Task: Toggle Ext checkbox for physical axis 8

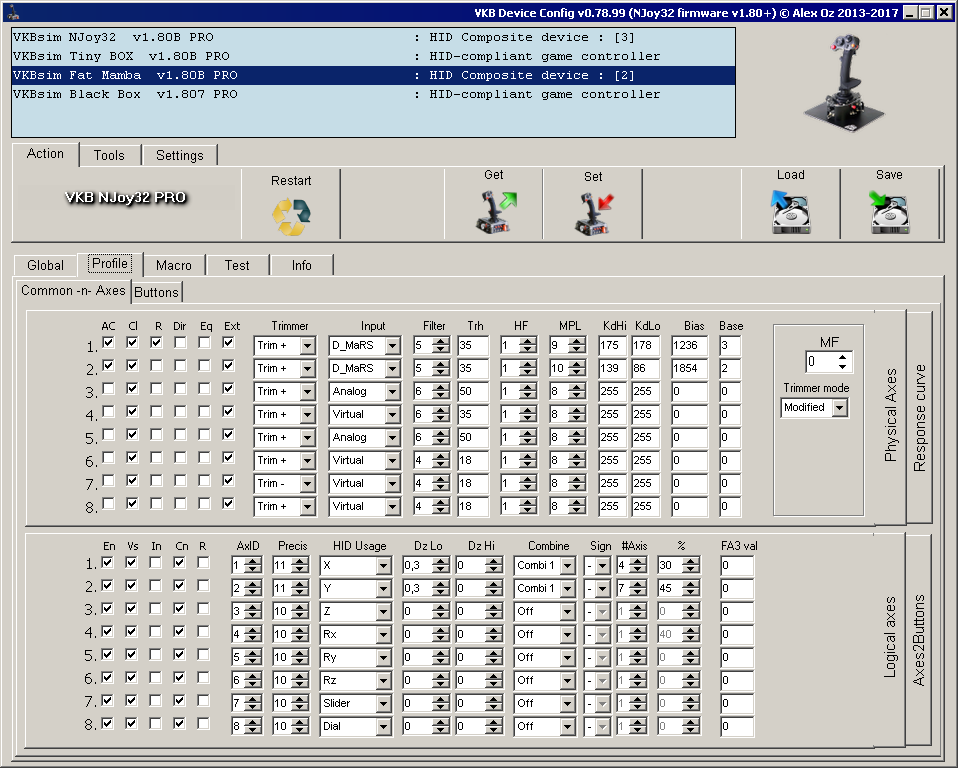Action: 229,503
